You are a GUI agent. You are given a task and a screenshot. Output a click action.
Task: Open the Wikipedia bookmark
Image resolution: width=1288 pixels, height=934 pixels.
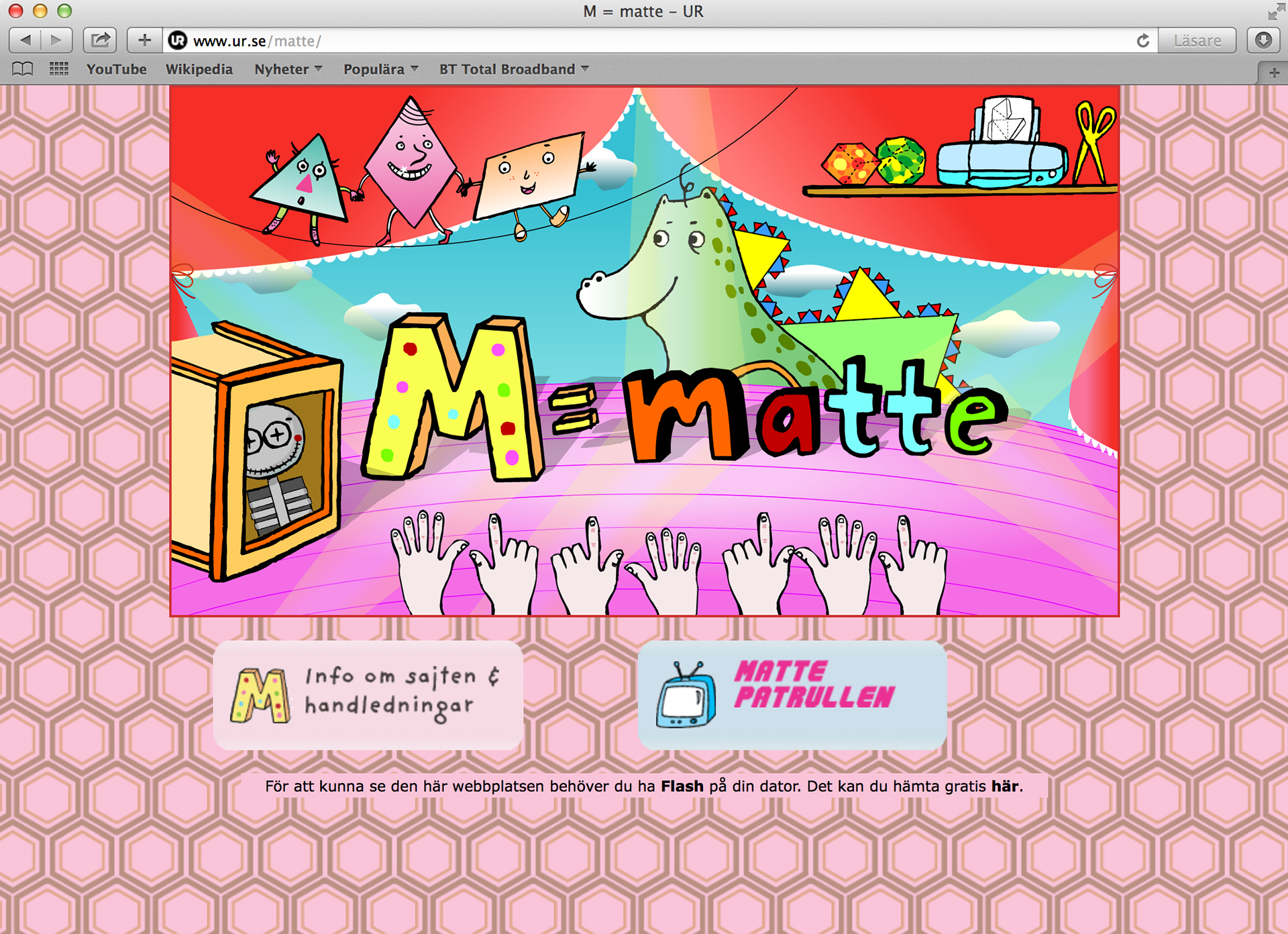pyautogui.click(x=199, y=69)
